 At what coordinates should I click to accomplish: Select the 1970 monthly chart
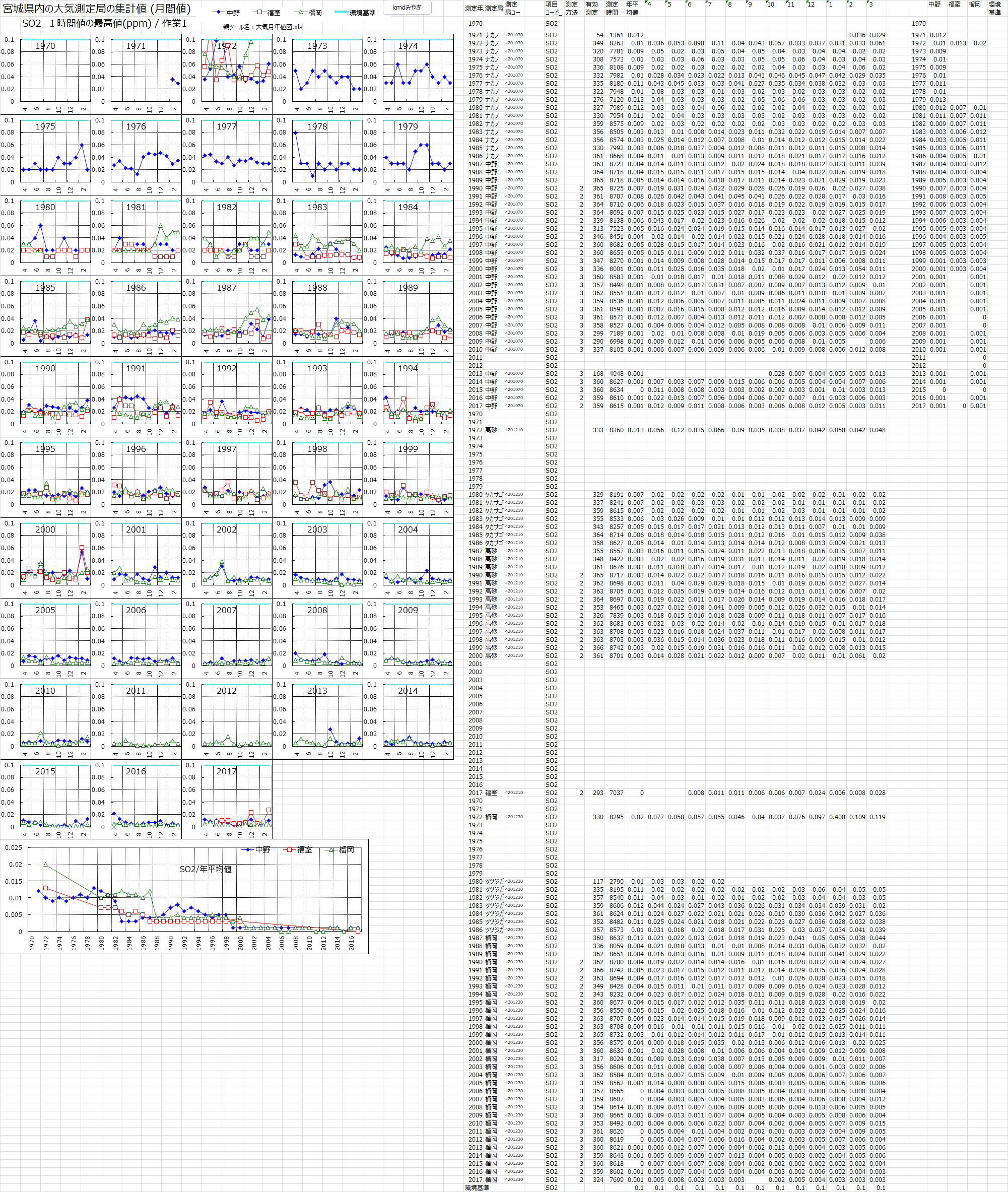click(x=46, y=74)
